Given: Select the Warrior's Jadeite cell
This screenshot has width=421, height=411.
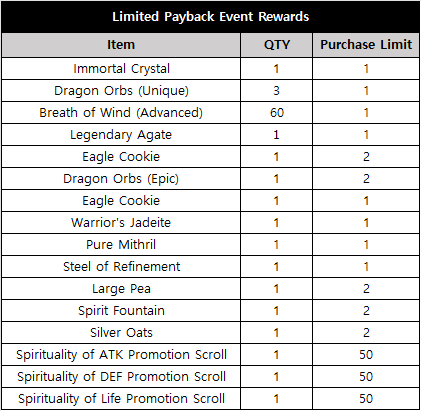Looking at the screenshot, I should pos(121,223).
